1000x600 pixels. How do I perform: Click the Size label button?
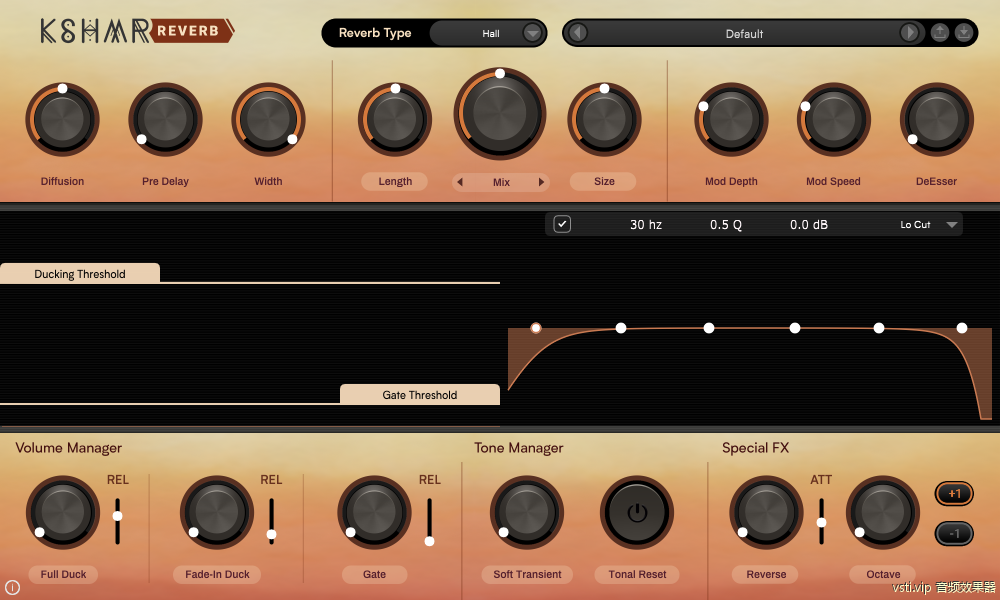pos(603,181)
